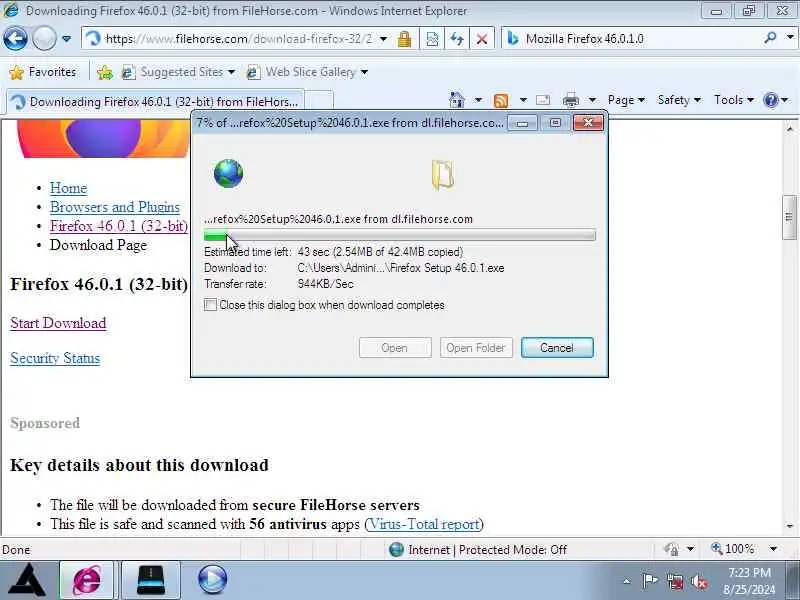Click the RSS feeds icon
Screen dimensions: 800x600
tap(501, 101)
